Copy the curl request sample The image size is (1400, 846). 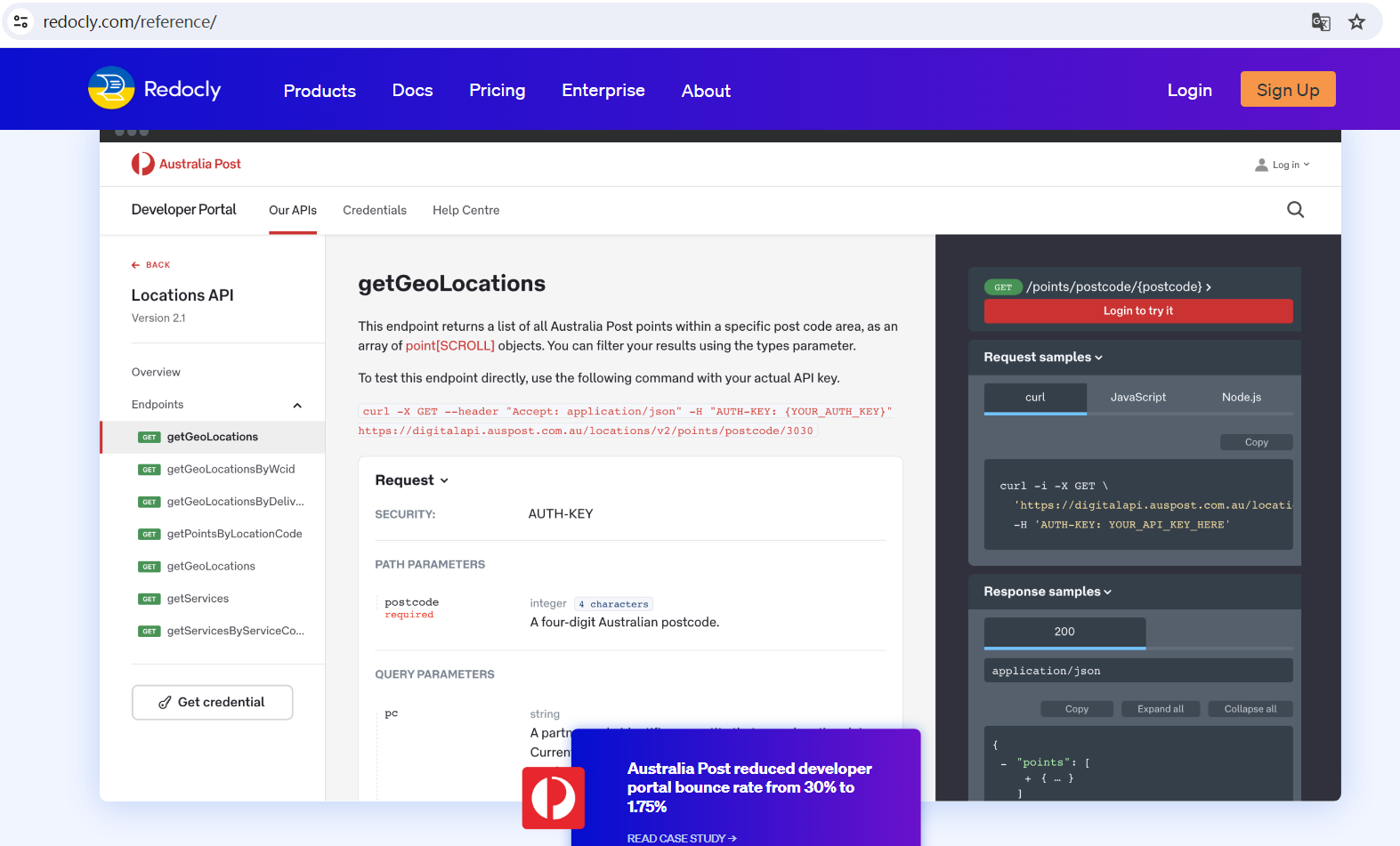tap(1257, 442)
